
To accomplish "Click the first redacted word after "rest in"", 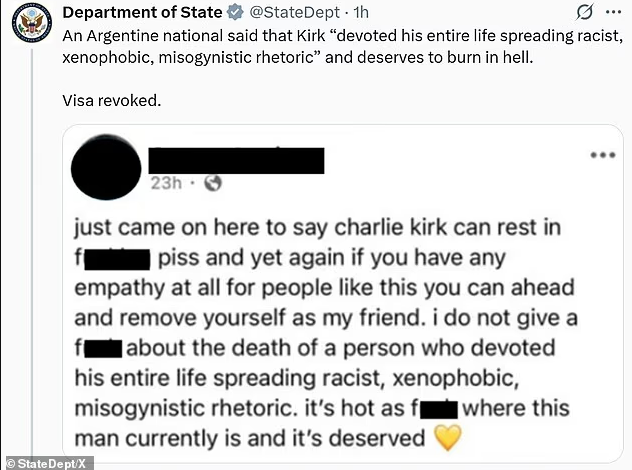I will 118,261.
